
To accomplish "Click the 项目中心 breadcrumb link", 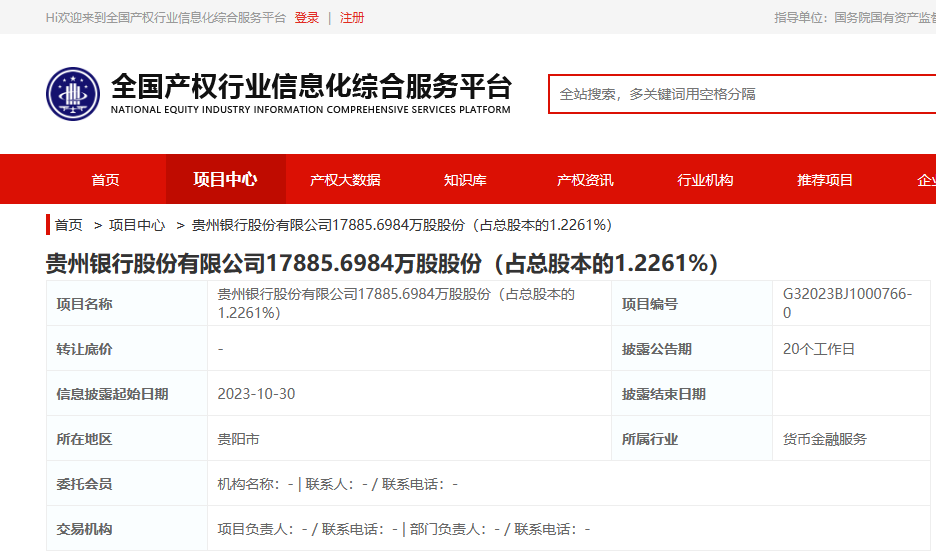I will [x=137, y=225].
